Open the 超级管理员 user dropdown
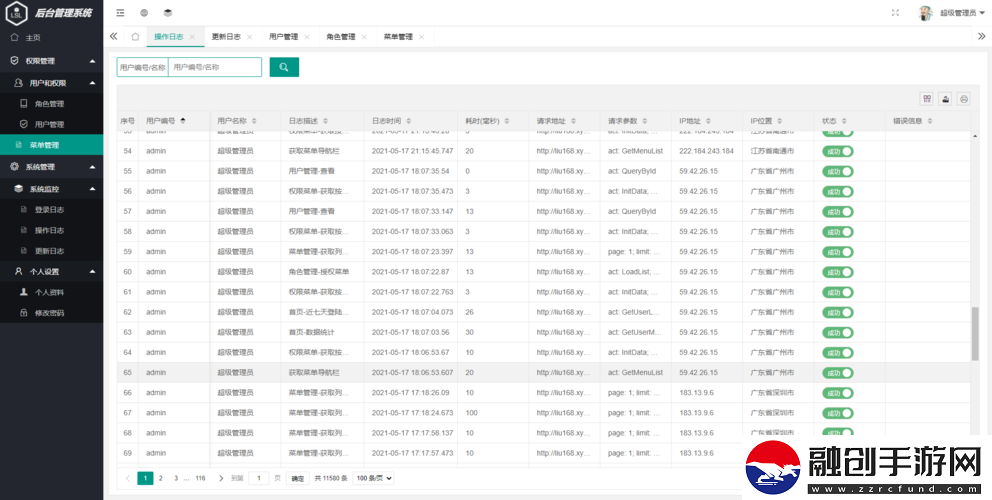This screenshot has width=992, height=500. coord(962,13)
